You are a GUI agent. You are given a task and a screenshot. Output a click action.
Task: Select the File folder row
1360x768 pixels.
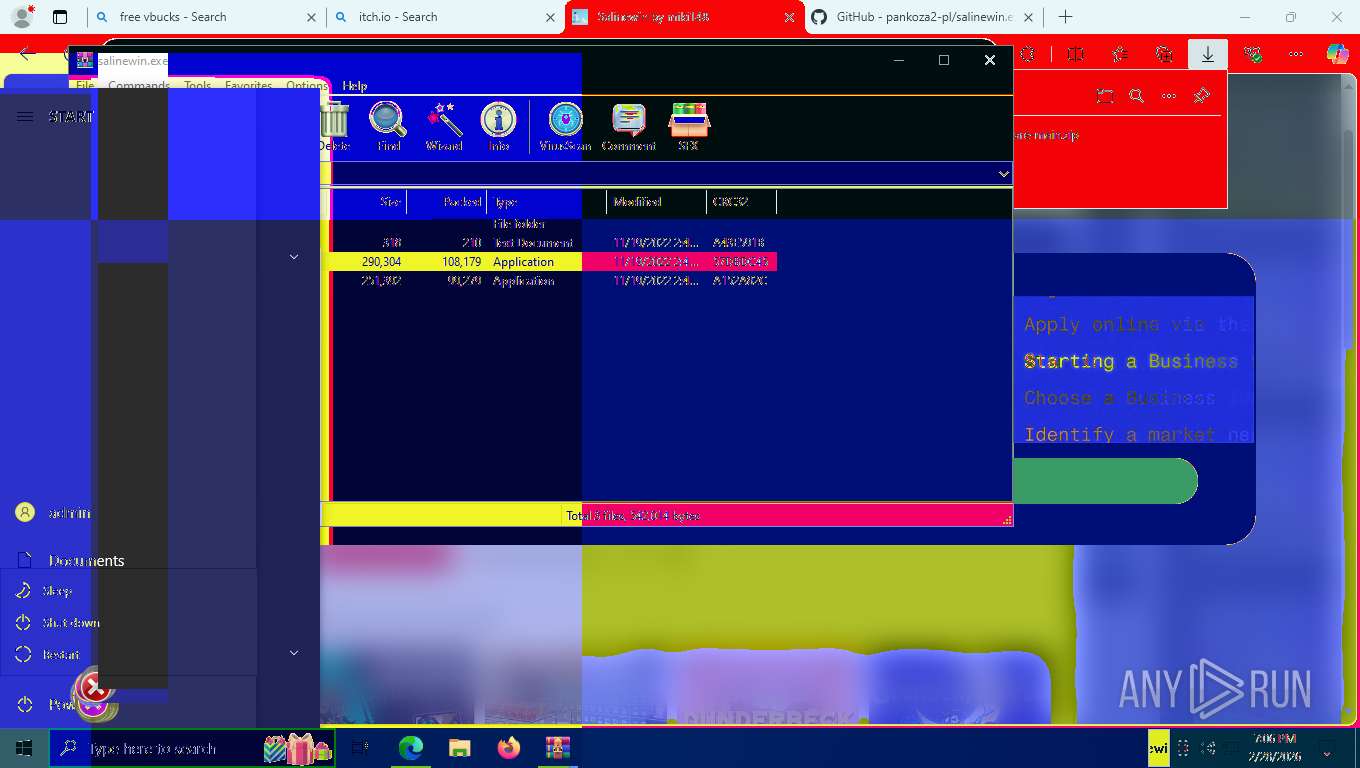pyautogui.click(x=554, y=224)
